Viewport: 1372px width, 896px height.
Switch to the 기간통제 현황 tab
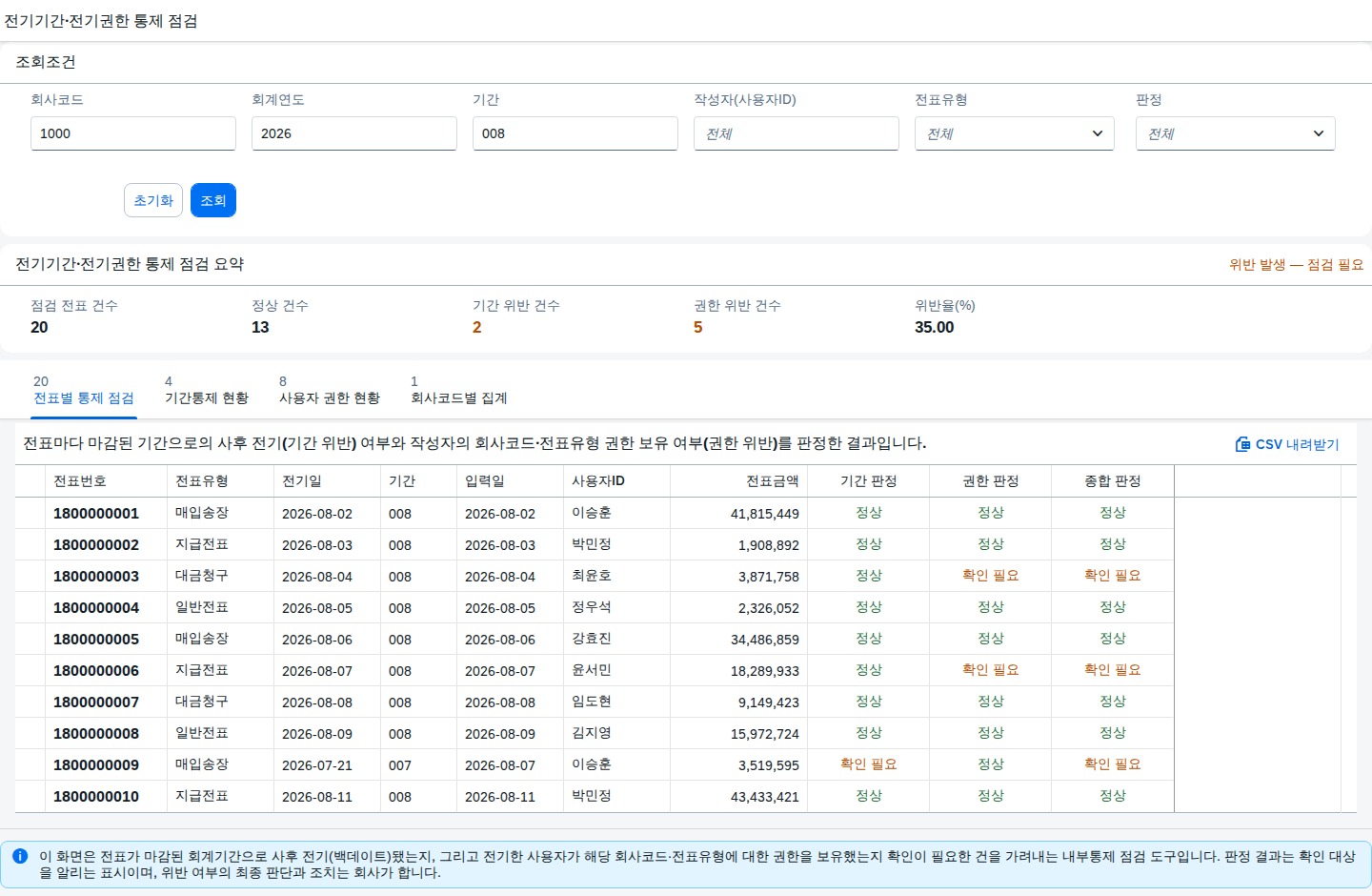tap(207, 390)
